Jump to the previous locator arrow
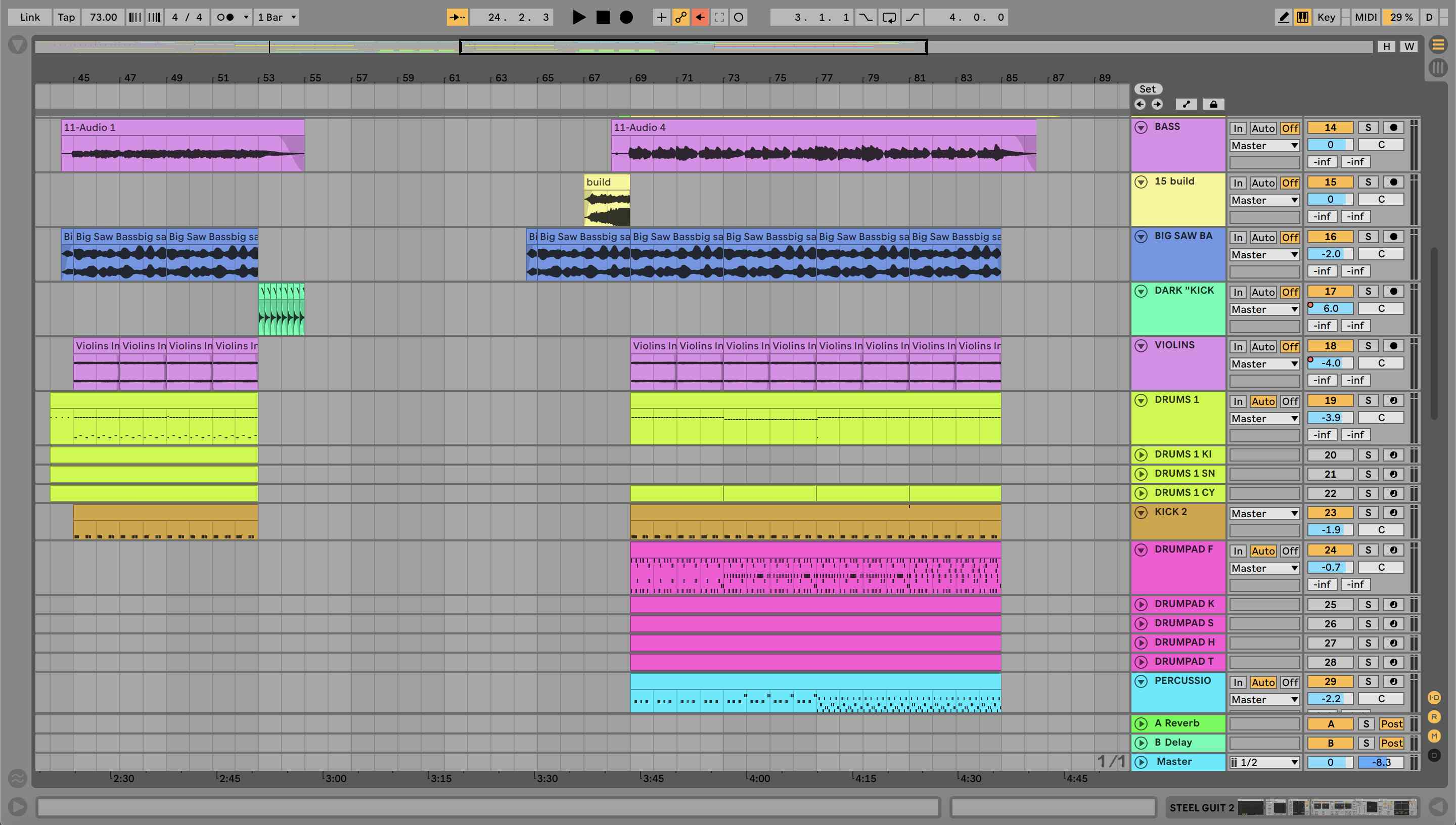The height and width of the screenshot is (825, 1456). click(x=1140, y=104)
